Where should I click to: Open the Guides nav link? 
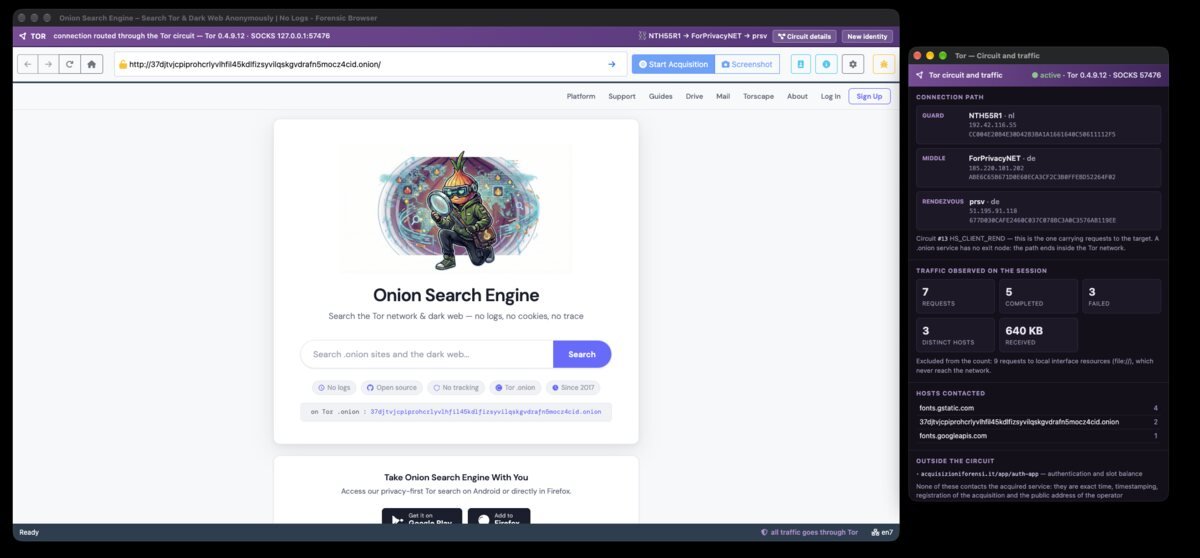click(660, 96)
